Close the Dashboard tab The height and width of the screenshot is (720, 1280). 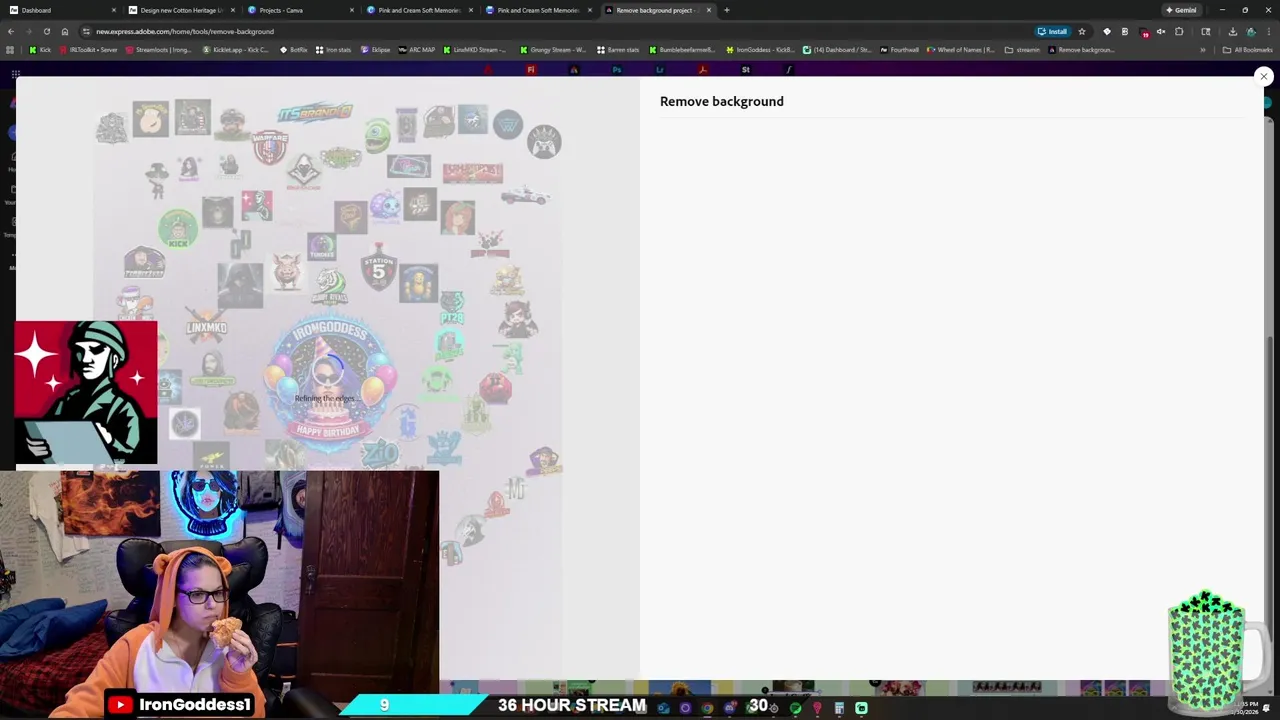coord(114,10)
